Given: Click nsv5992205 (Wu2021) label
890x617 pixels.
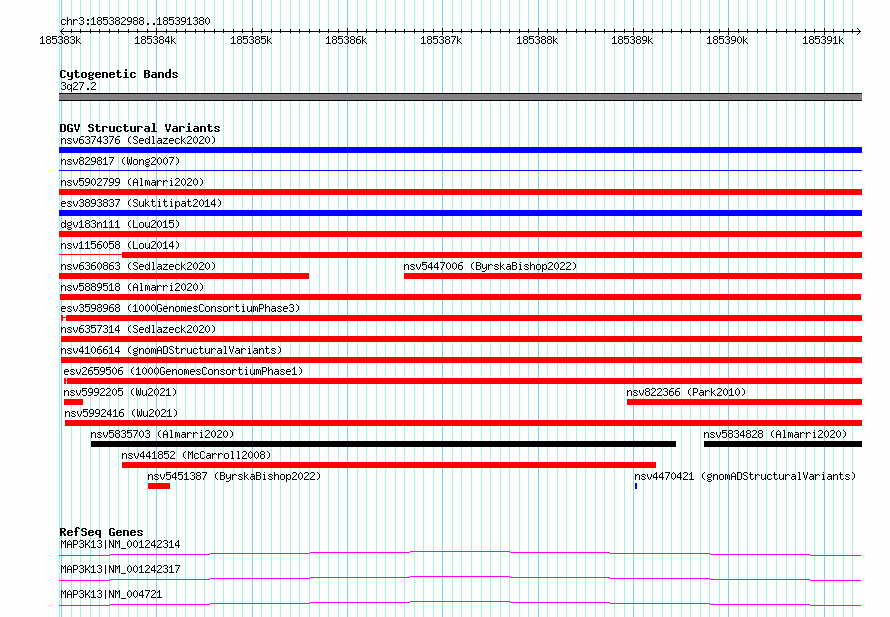Looking at the screenshot, I should click(x=120, y=392).
